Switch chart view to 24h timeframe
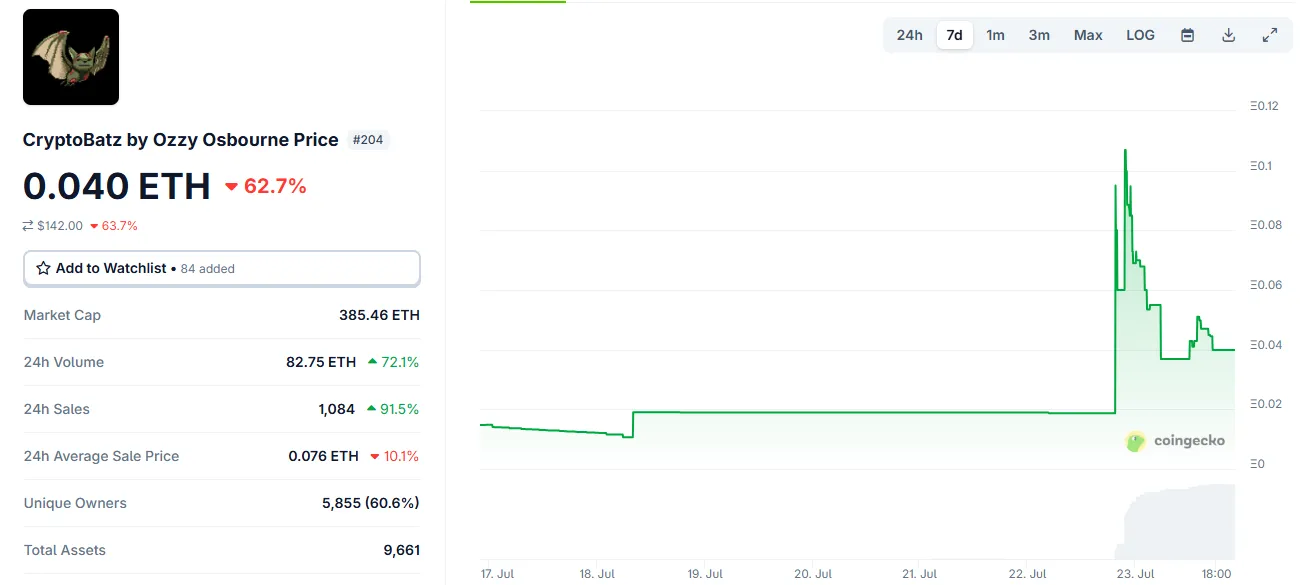Viewport: 1303px width, 585px height. click(909, 34)
